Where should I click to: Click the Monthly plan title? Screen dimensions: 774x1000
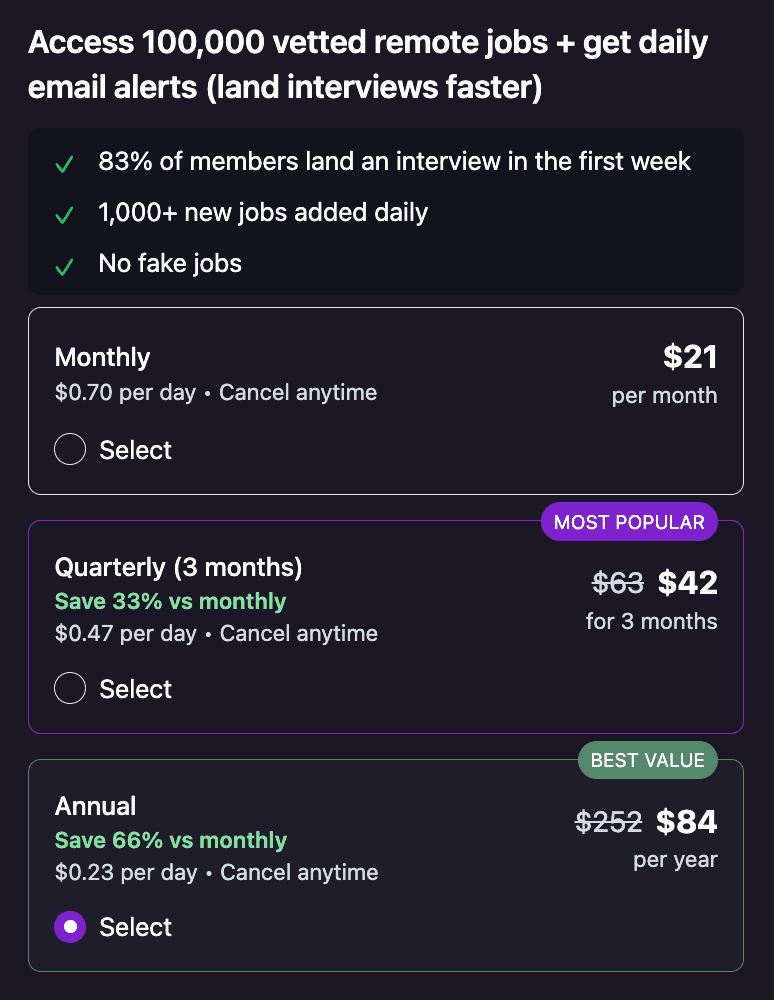click(102, 357)
